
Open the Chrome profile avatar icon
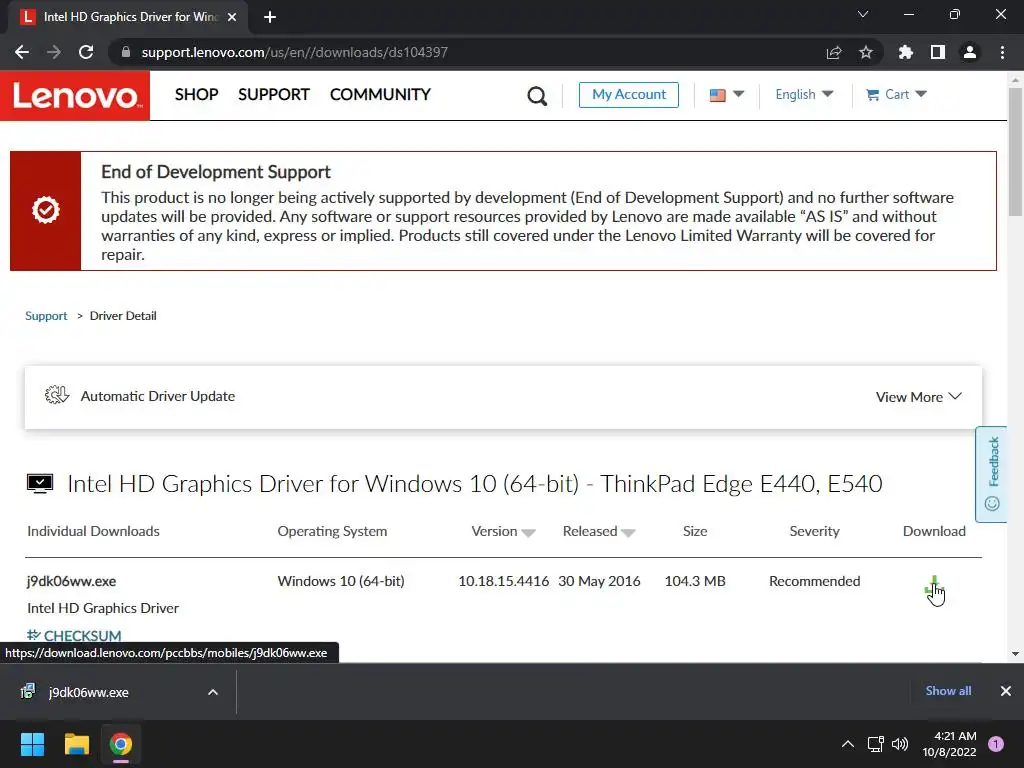point(970,52)
